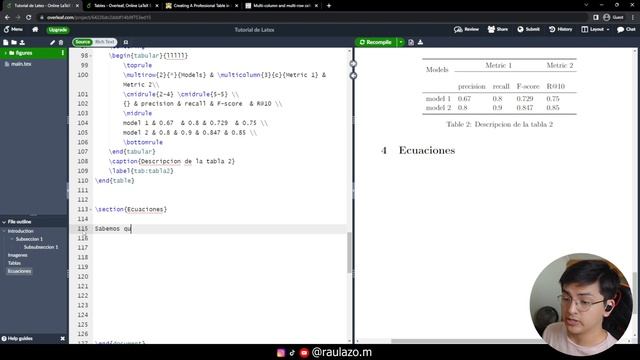The width and height of the screenshot is (640, 360).
Task: Open Guest profile menu
Action: 613,18
